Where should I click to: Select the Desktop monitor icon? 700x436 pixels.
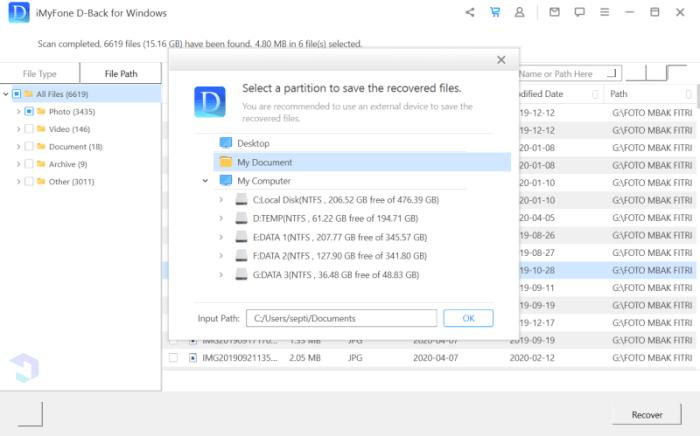coord(226,143)
